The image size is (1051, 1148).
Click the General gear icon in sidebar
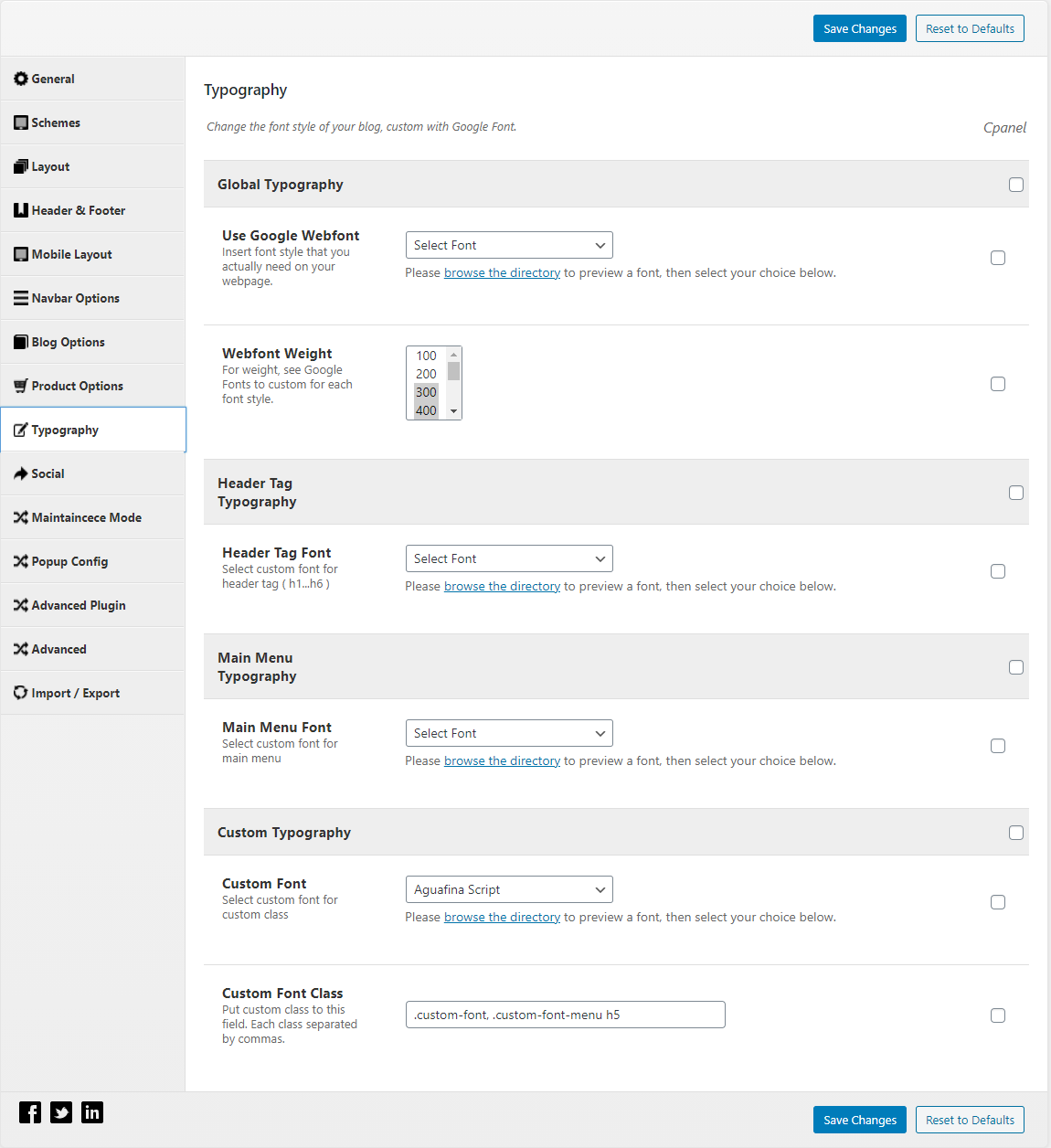click(x=21, y=79)
